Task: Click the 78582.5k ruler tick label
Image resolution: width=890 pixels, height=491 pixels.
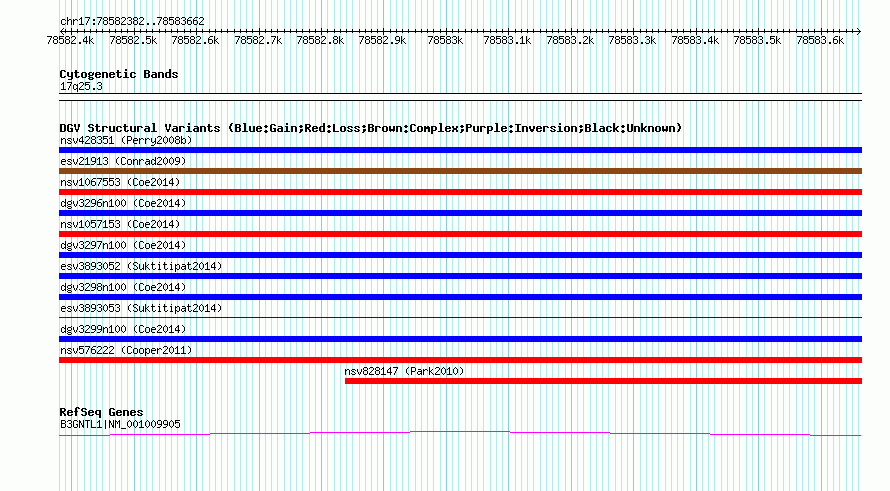Action: 133,40
